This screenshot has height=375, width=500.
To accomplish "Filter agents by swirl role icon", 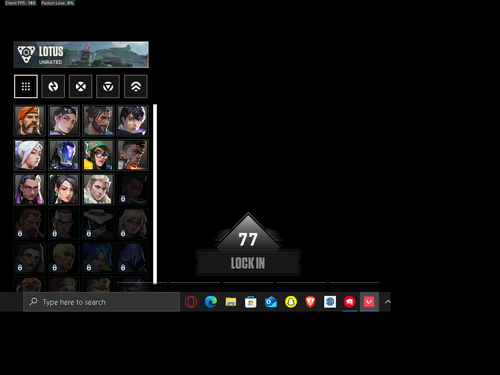I will tap(53, 86).
